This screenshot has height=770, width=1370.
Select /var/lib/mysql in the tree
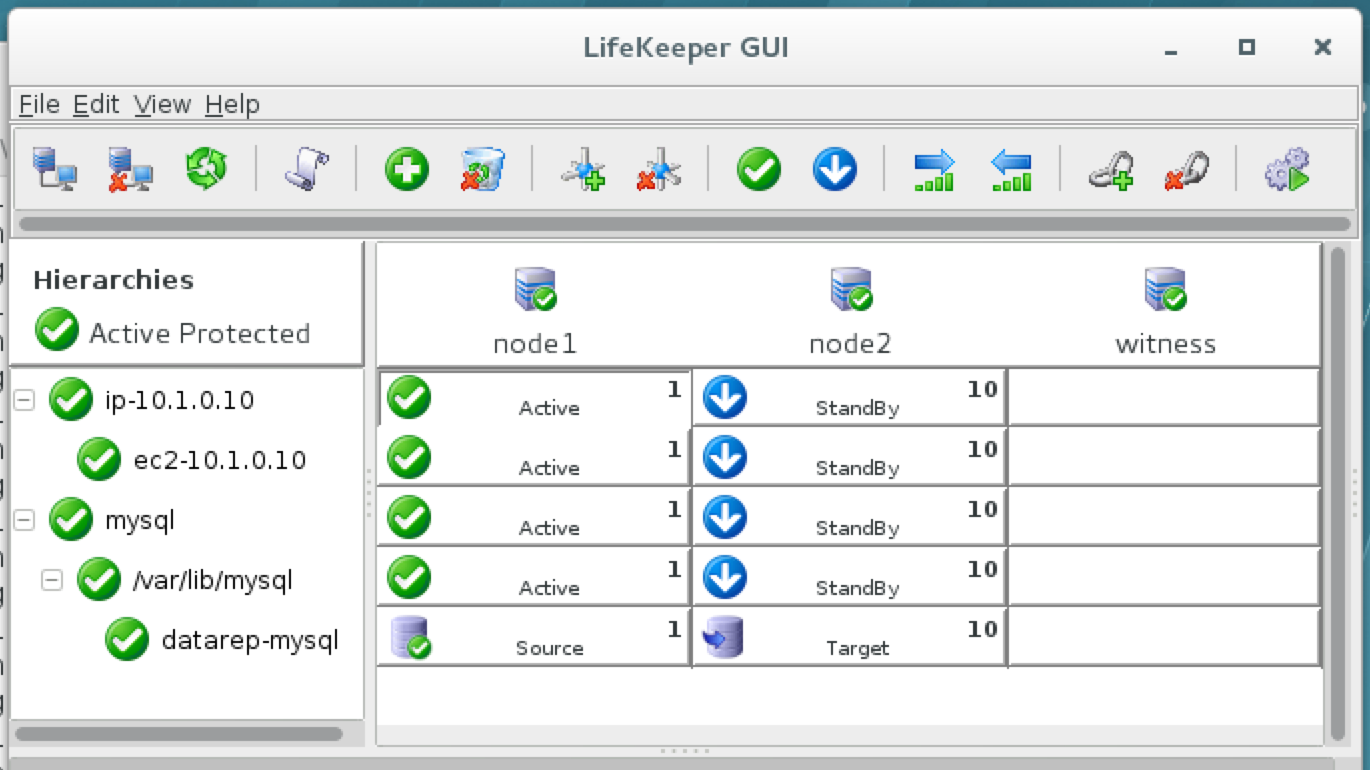213,580
